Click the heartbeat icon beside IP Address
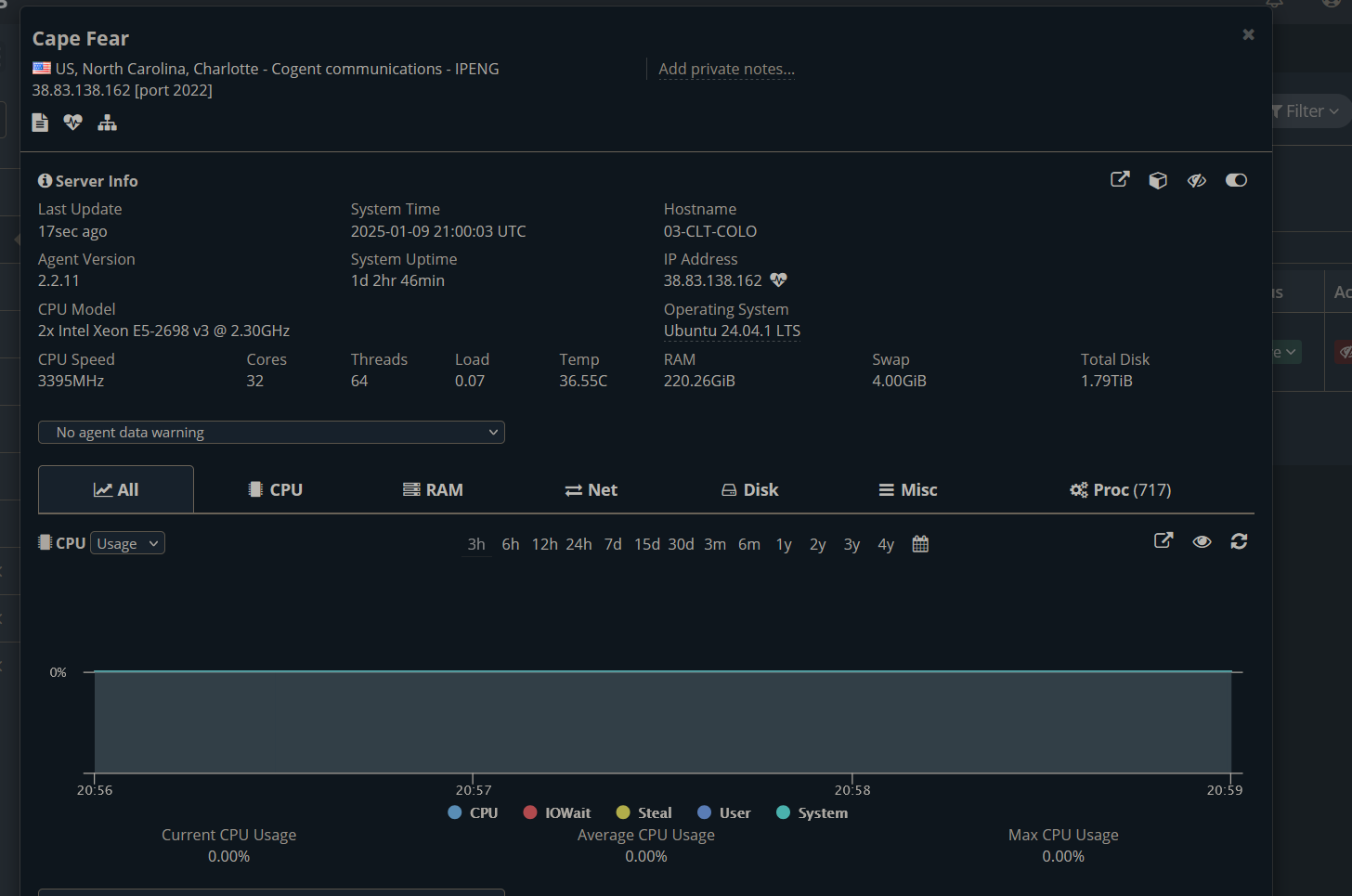Screen dimensions: 1352x896 click(x=778, y=280)
